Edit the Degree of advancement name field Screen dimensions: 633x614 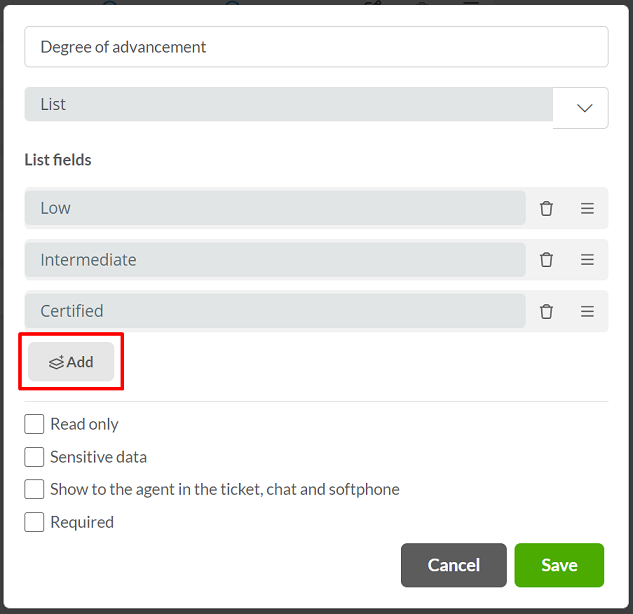pyautogui.click(x=316, y=47)
